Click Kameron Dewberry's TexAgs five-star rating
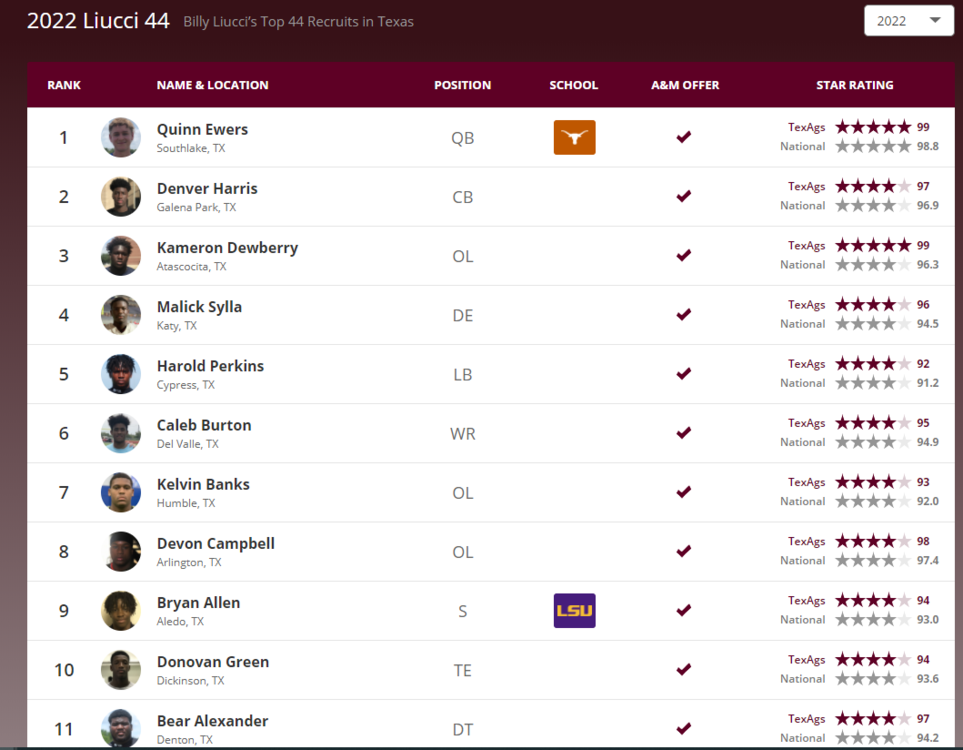This screenshot has width=963, height=750. point(873,246)
